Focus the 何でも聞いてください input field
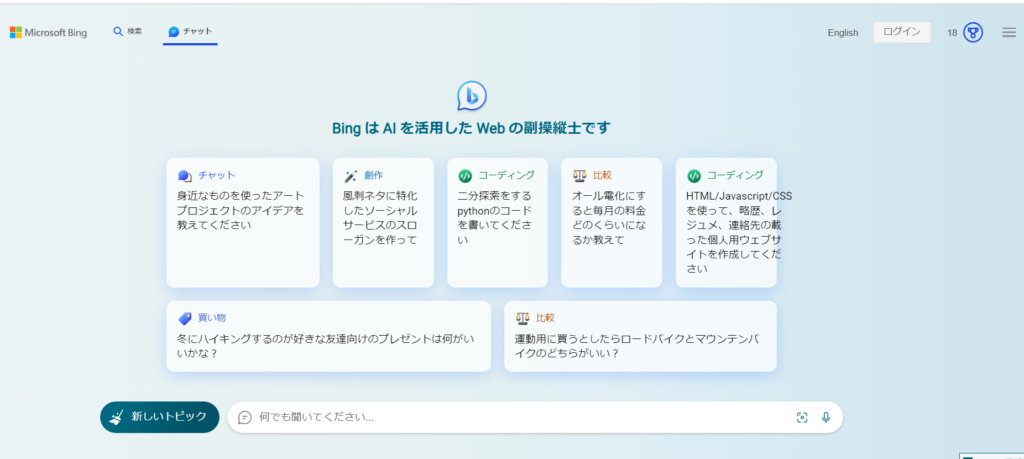This screenshot has width=1024, height=459. 535,417
